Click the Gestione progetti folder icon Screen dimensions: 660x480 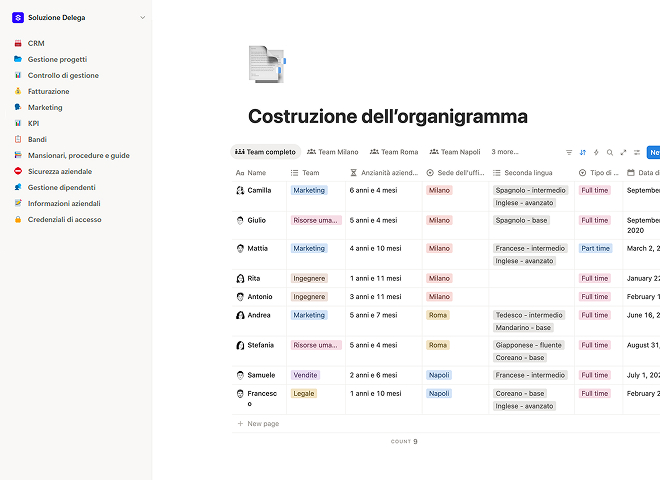point(18,59)
